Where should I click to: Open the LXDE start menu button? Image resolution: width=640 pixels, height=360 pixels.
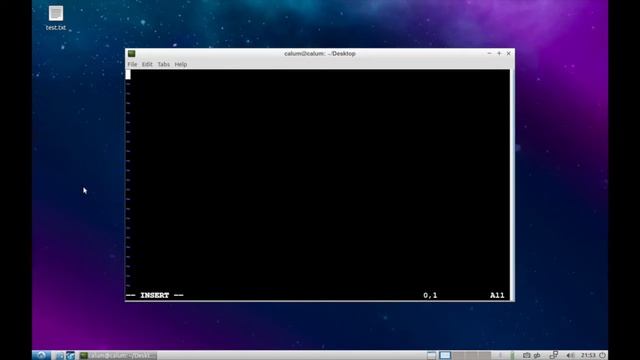(x=41, y=356)
